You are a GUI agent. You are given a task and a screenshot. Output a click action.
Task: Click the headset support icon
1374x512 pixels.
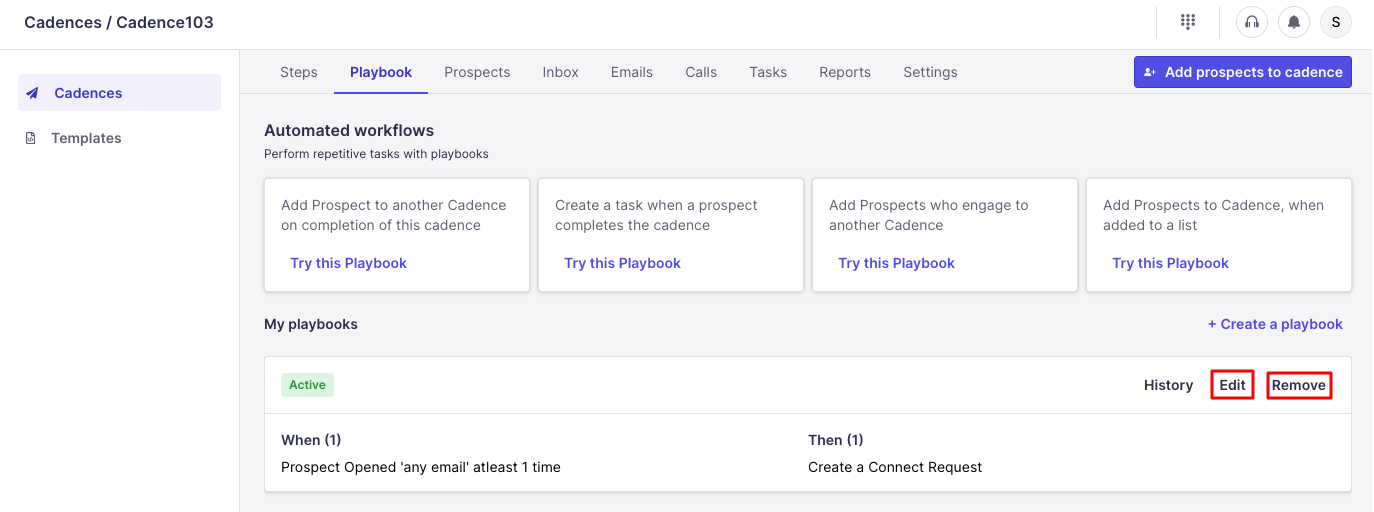pyautogui.click(x=1251, y=22)
